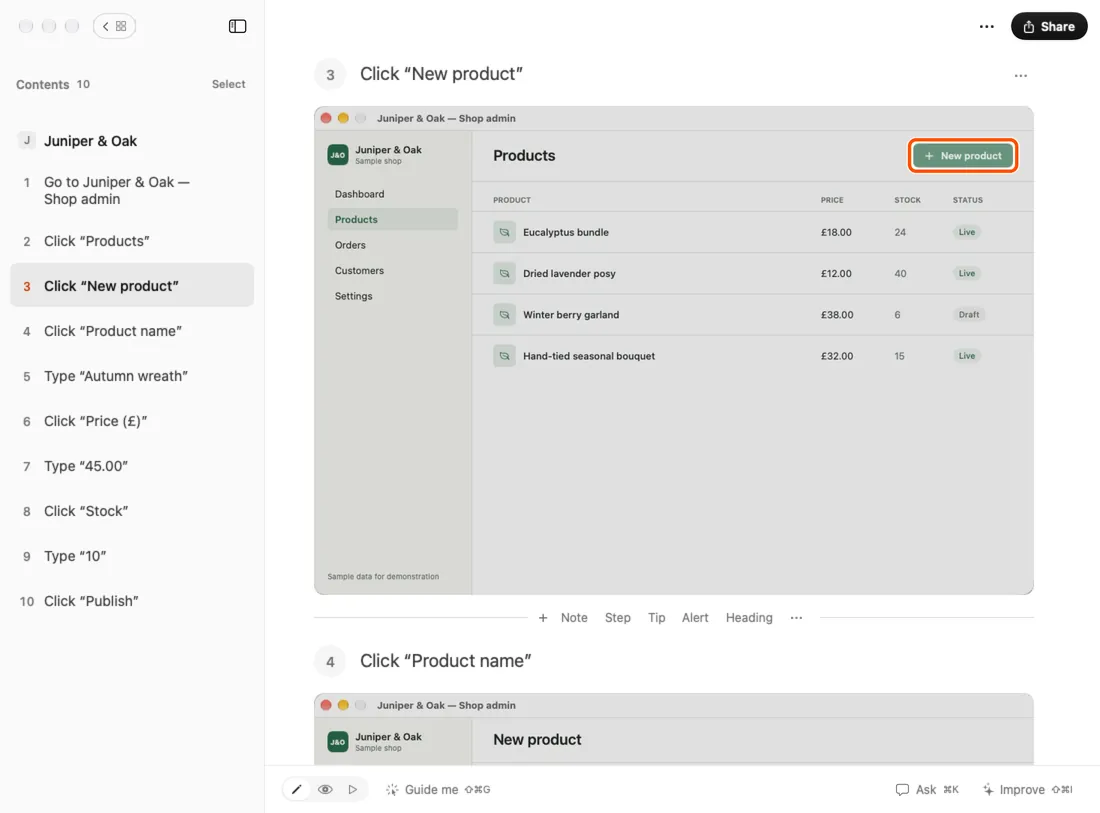Open more insert options ellipsis
Image resolution: width=1100 pixels, height=813 pixels.
[796, 617]
